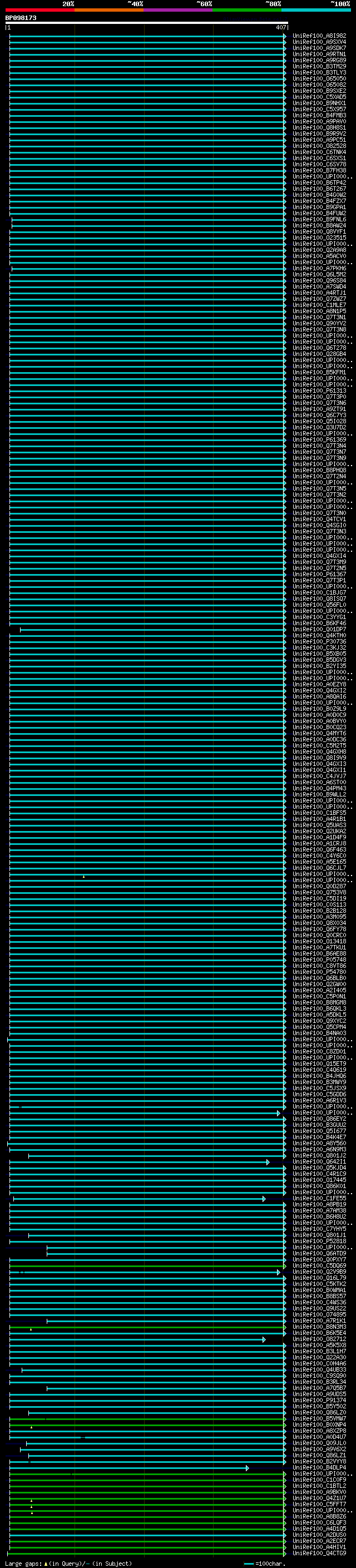This screenshot has height=1568, width=356.
Task: Click the red 20% identity legend segment
Action: coord(39,10)
